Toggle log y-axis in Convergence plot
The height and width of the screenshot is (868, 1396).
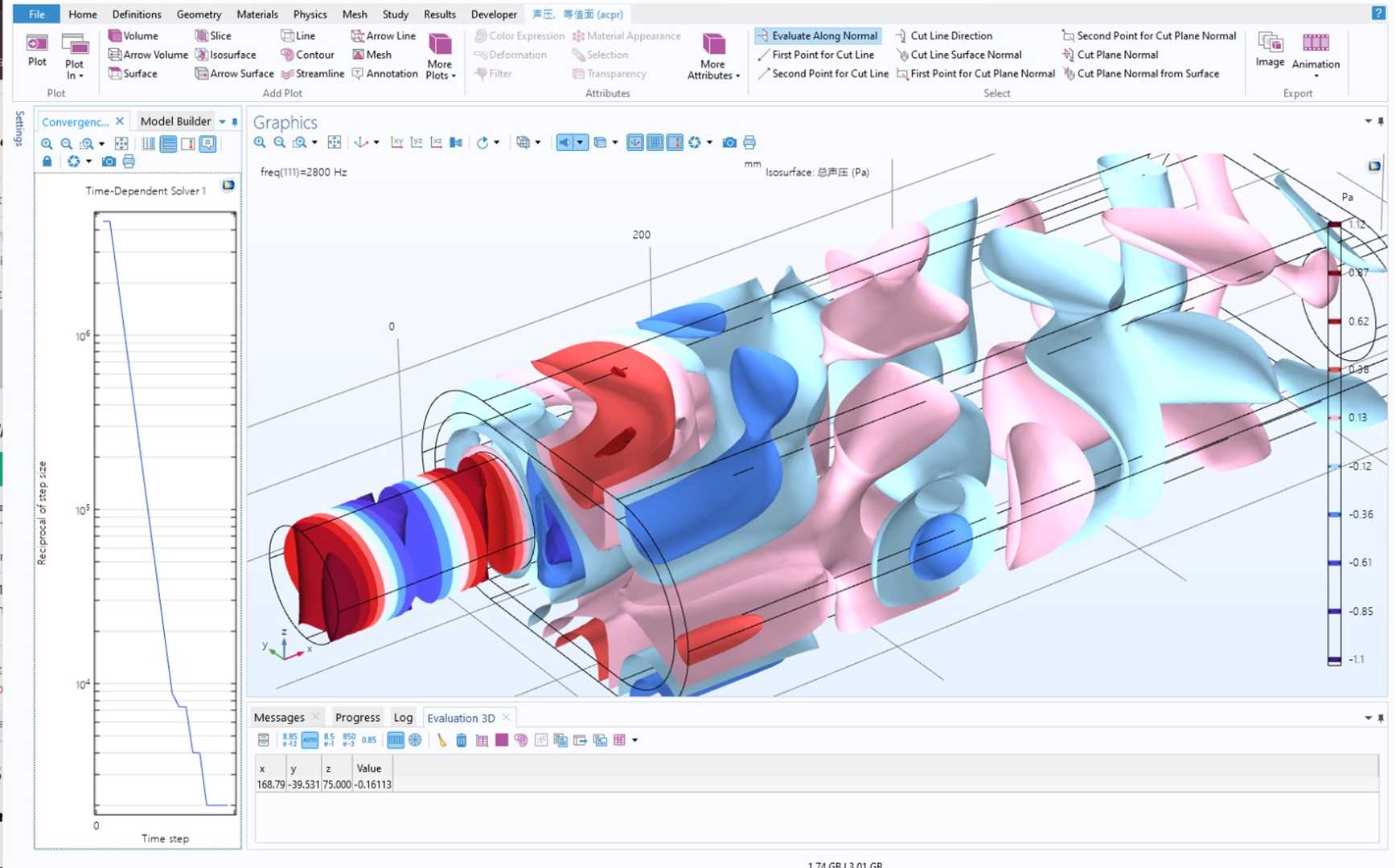[168, 144]
